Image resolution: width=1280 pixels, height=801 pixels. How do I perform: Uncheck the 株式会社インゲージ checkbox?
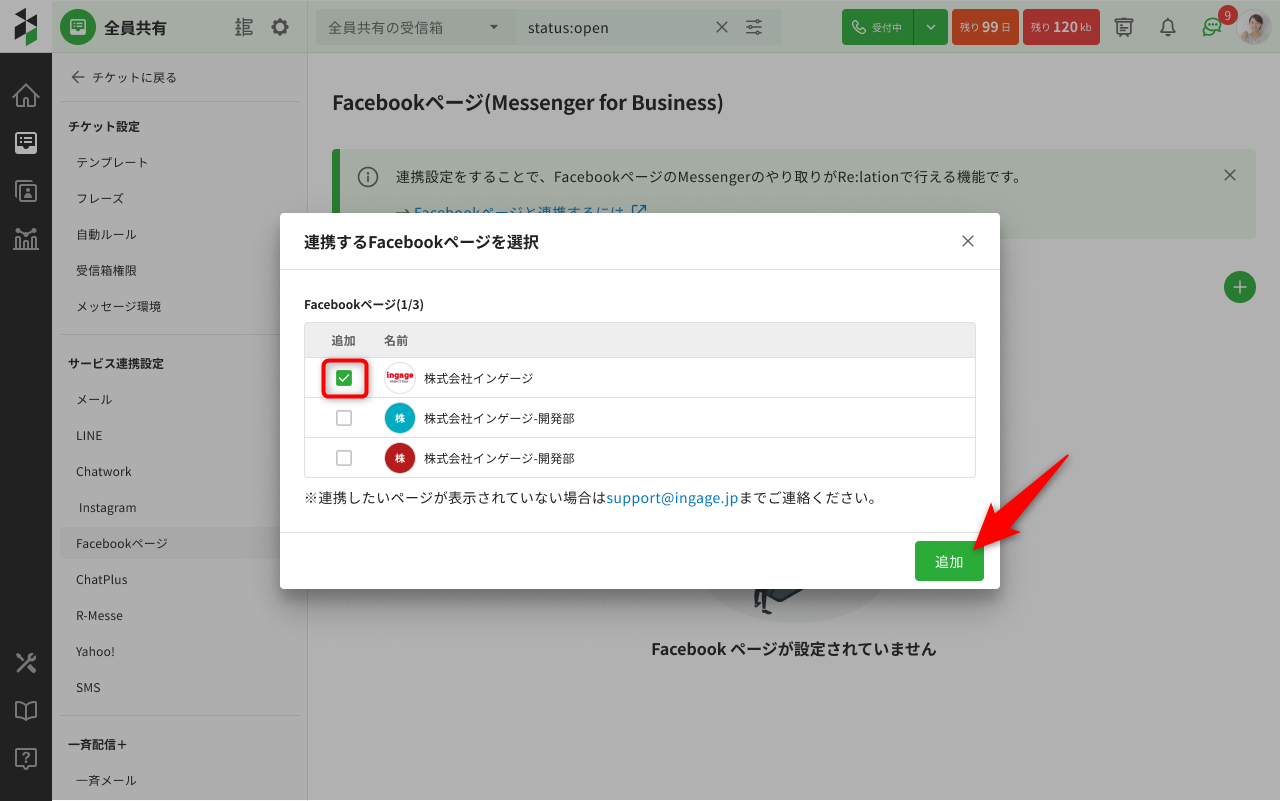tap(344, 378)
